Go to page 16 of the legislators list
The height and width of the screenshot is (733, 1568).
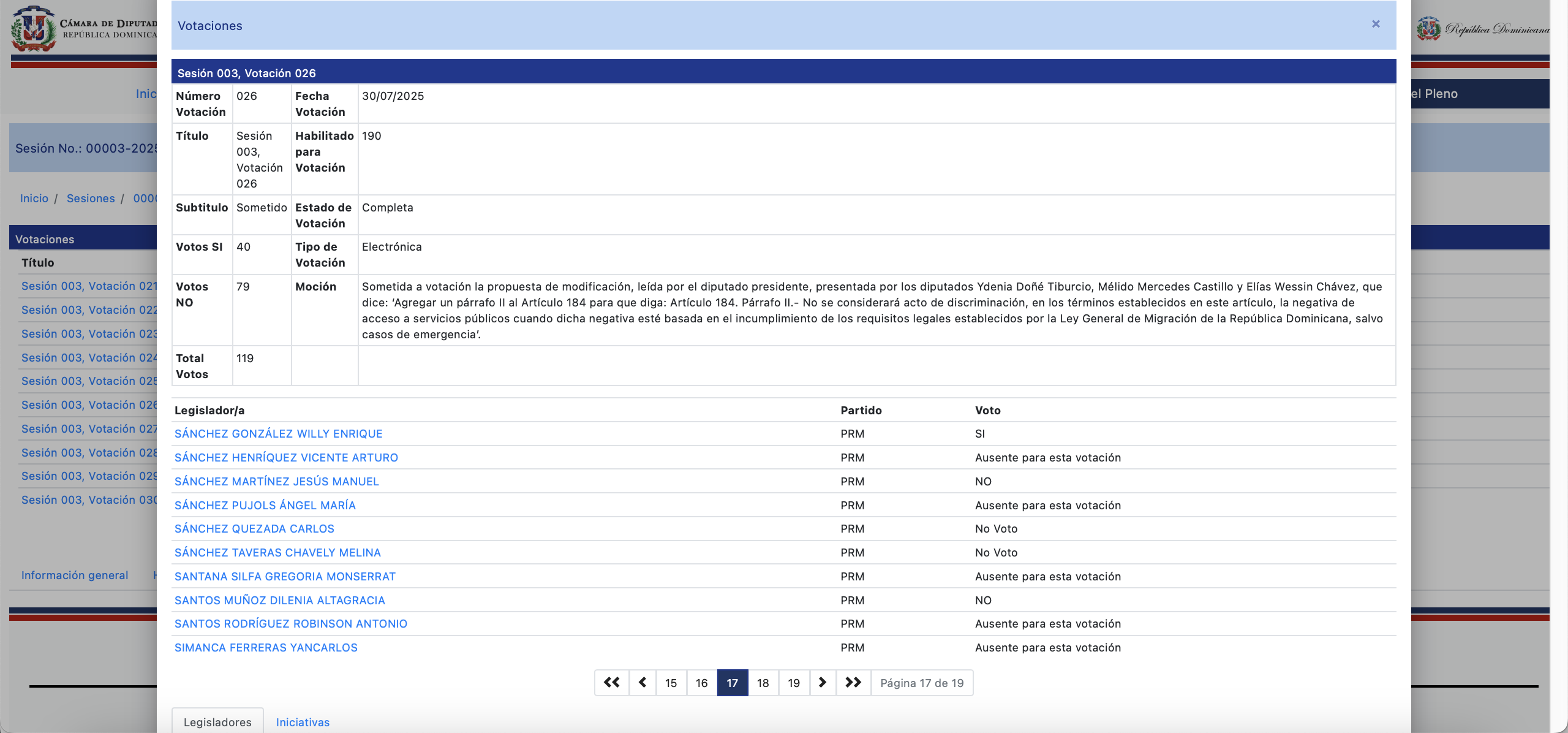click(702, 683)
